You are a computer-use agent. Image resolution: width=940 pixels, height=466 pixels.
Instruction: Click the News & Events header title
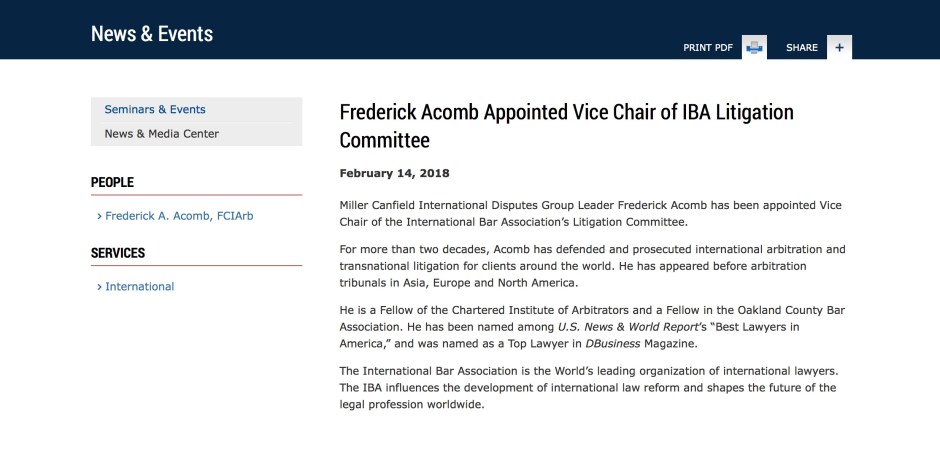pos(152,34)
